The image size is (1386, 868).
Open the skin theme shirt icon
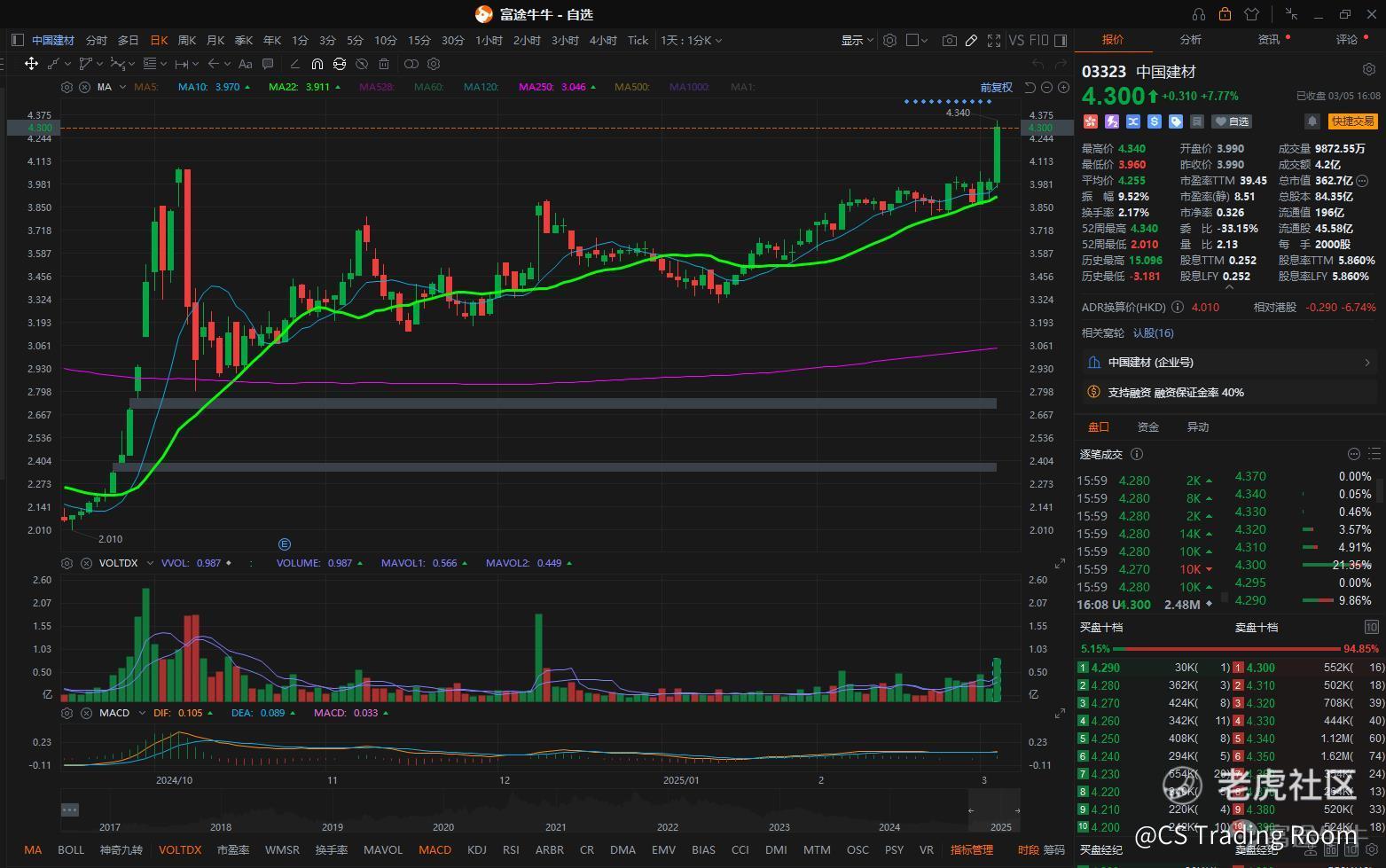pyautogui.click(x=1251, y=14)
